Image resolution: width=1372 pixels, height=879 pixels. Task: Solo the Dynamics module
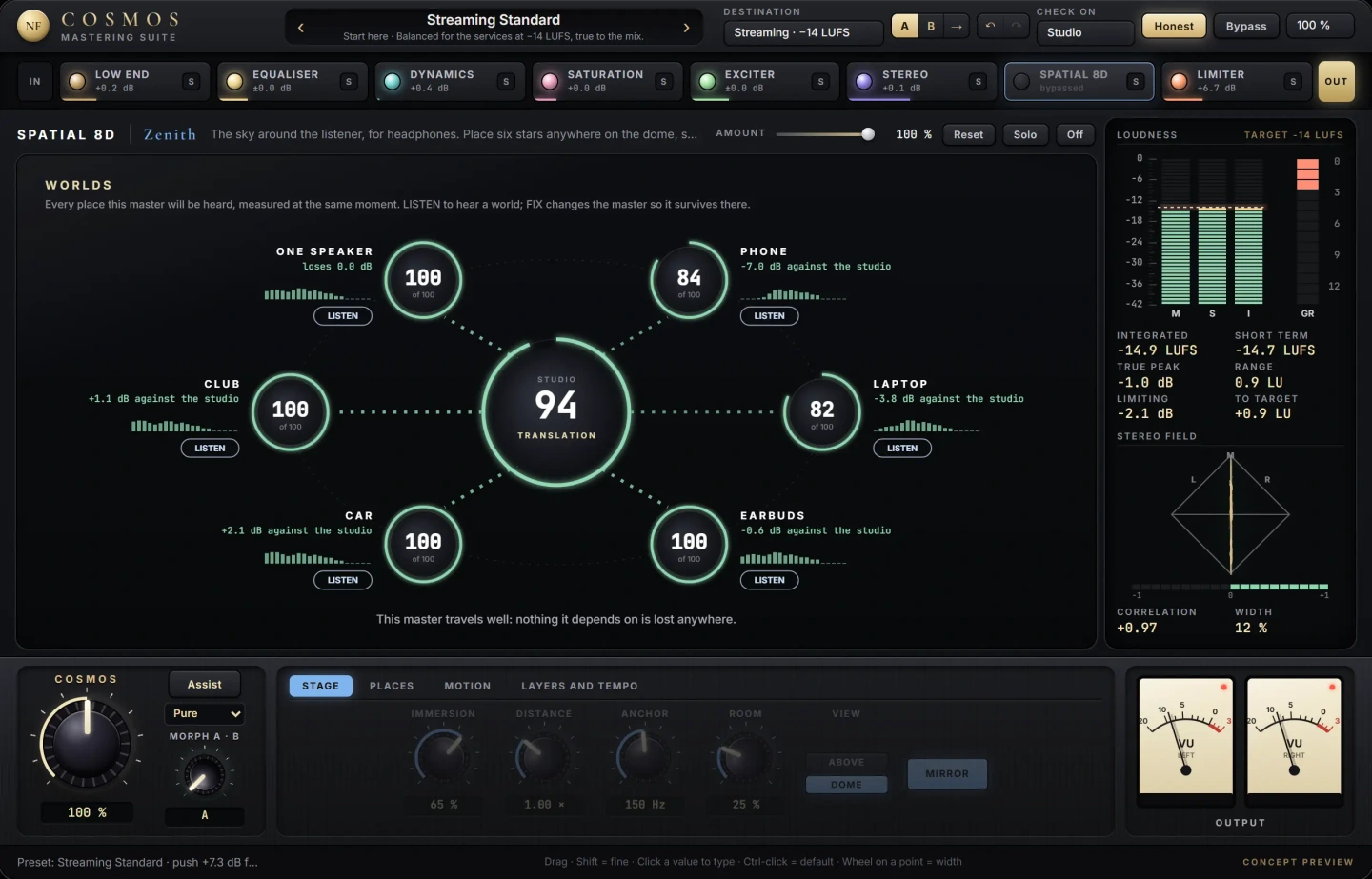coord(506,82)
